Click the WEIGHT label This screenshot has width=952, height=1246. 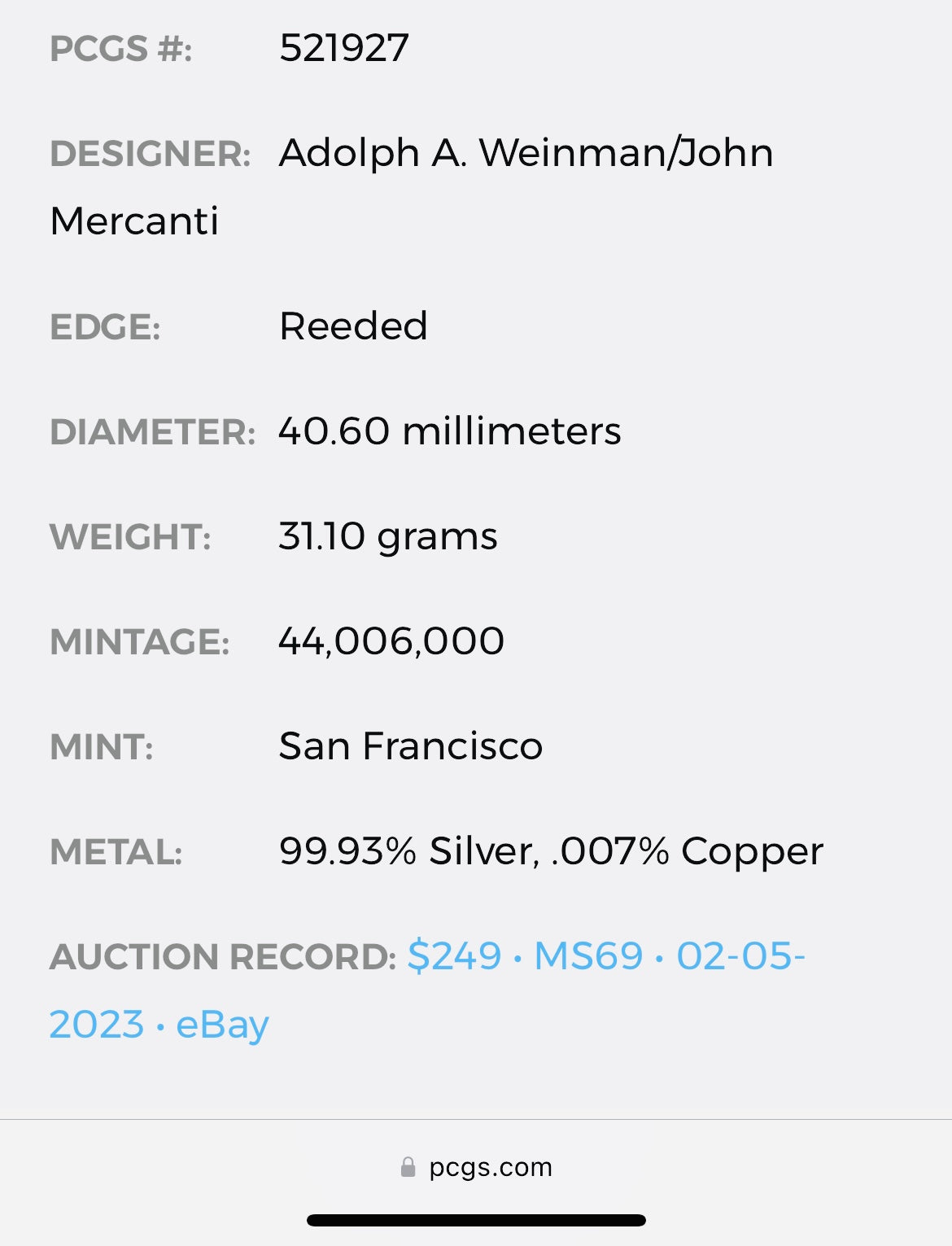click(x=130, y=537)
